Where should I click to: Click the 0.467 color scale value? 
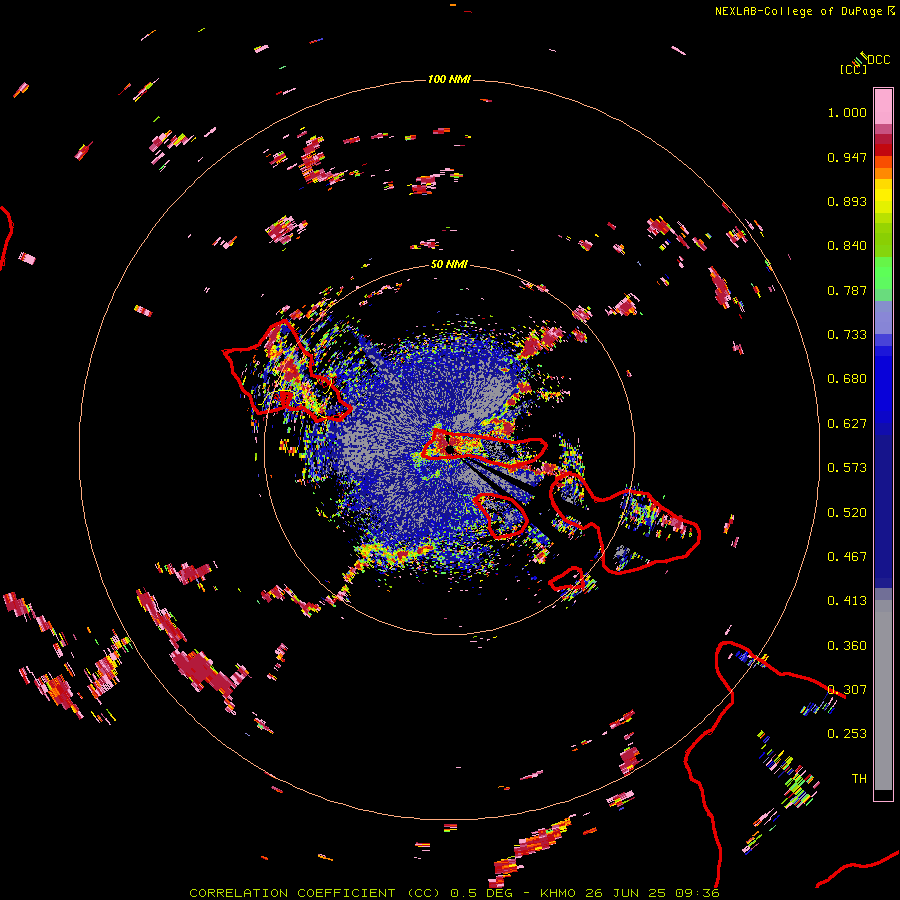[847, 557]
